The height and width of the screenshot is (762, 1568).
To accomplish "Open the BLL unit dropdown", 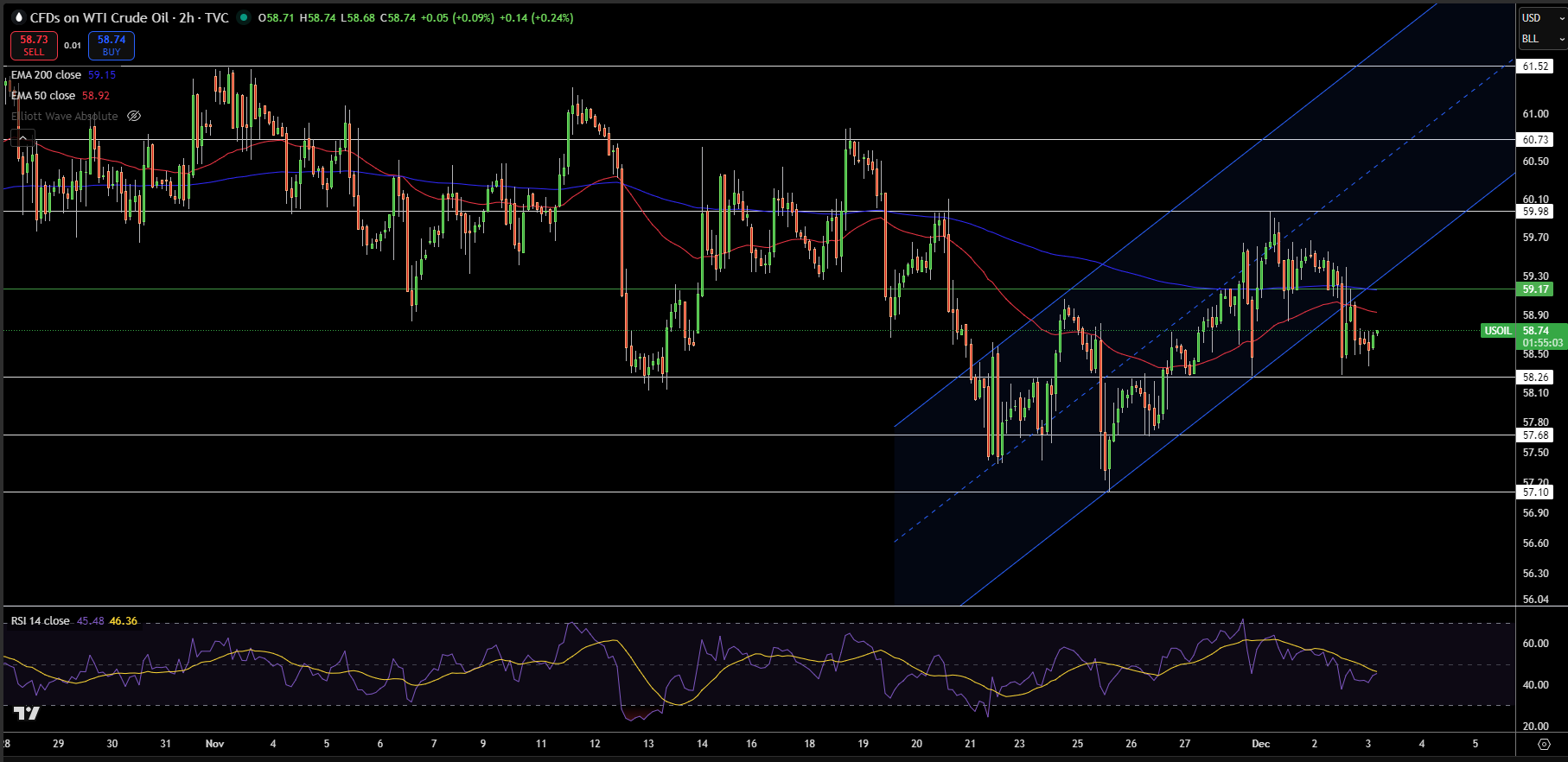I will [1543, 39].
